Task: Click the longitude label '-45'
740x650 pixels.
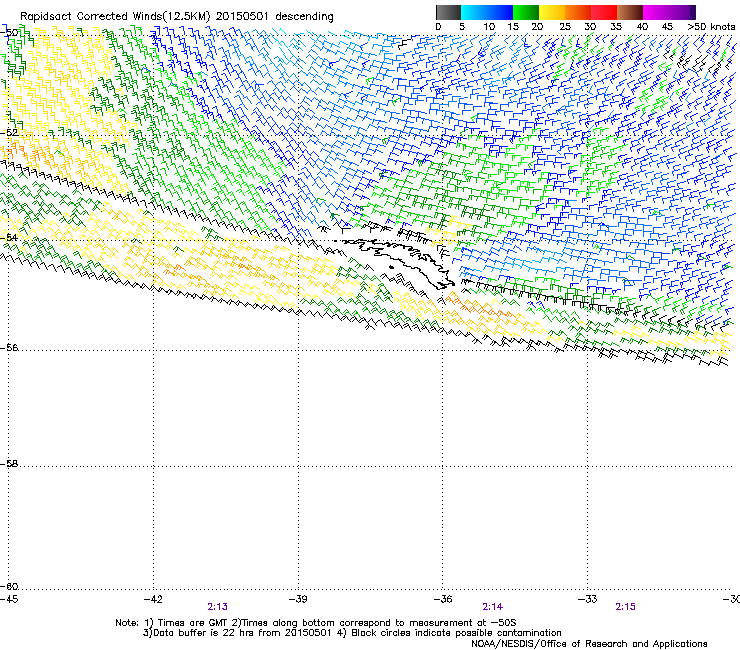Action: (x=8, y=599)
